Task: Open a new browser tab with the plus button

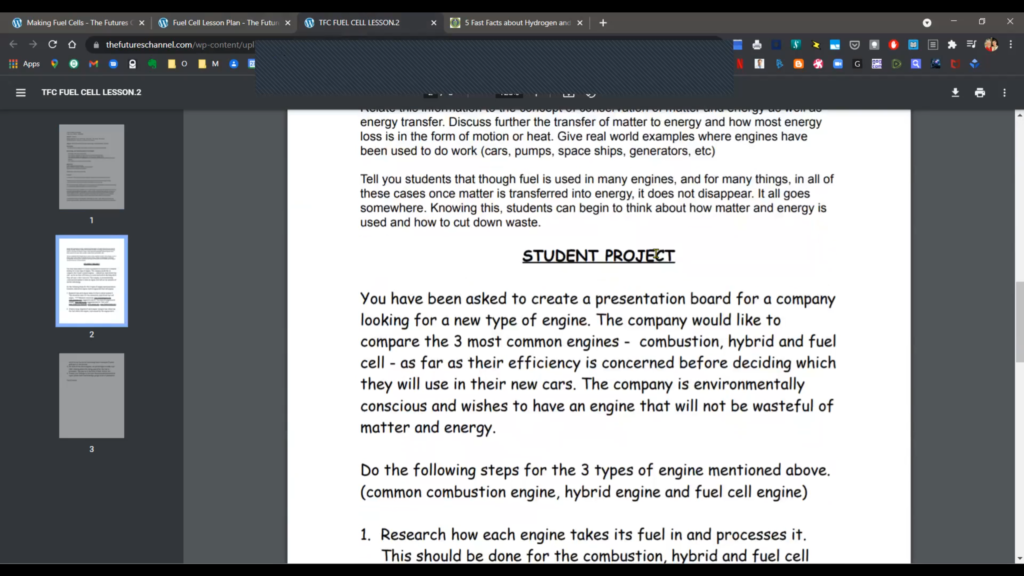Action: (x=603, y=22)
